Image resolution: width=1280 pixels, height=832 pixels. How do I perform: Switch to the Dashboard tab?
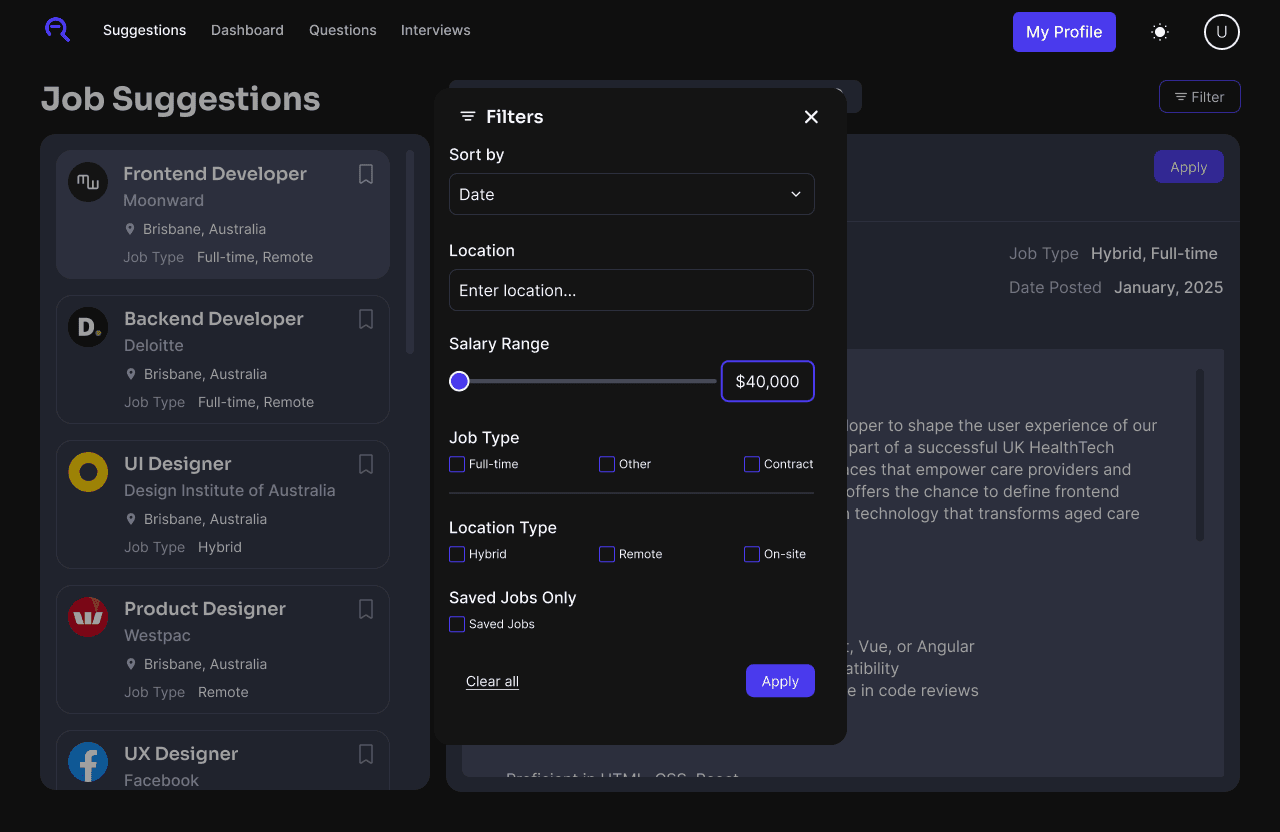point(247,30)
